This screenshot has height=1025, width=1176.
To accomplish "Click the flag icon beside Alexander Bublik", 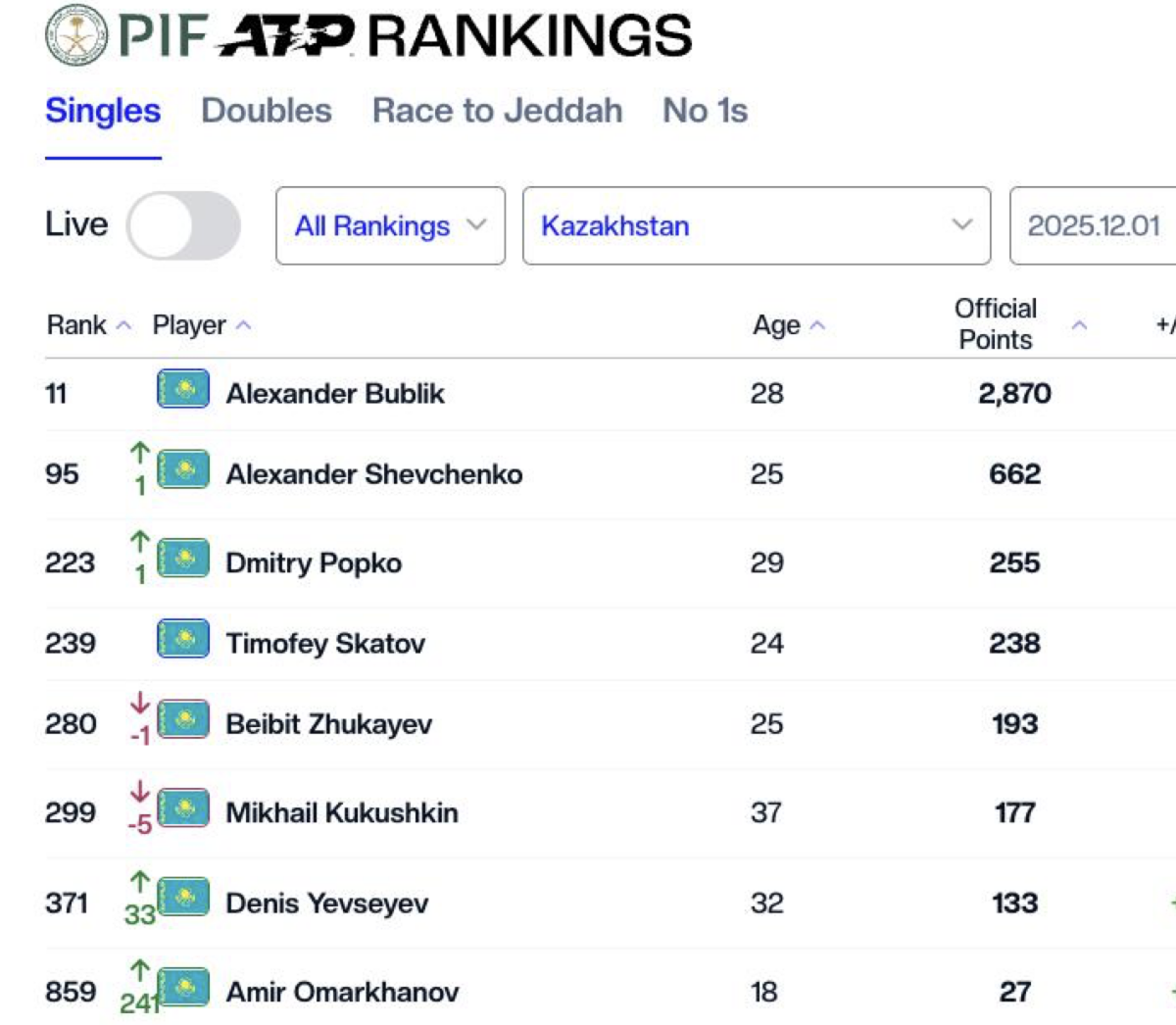I will point(183,390).
